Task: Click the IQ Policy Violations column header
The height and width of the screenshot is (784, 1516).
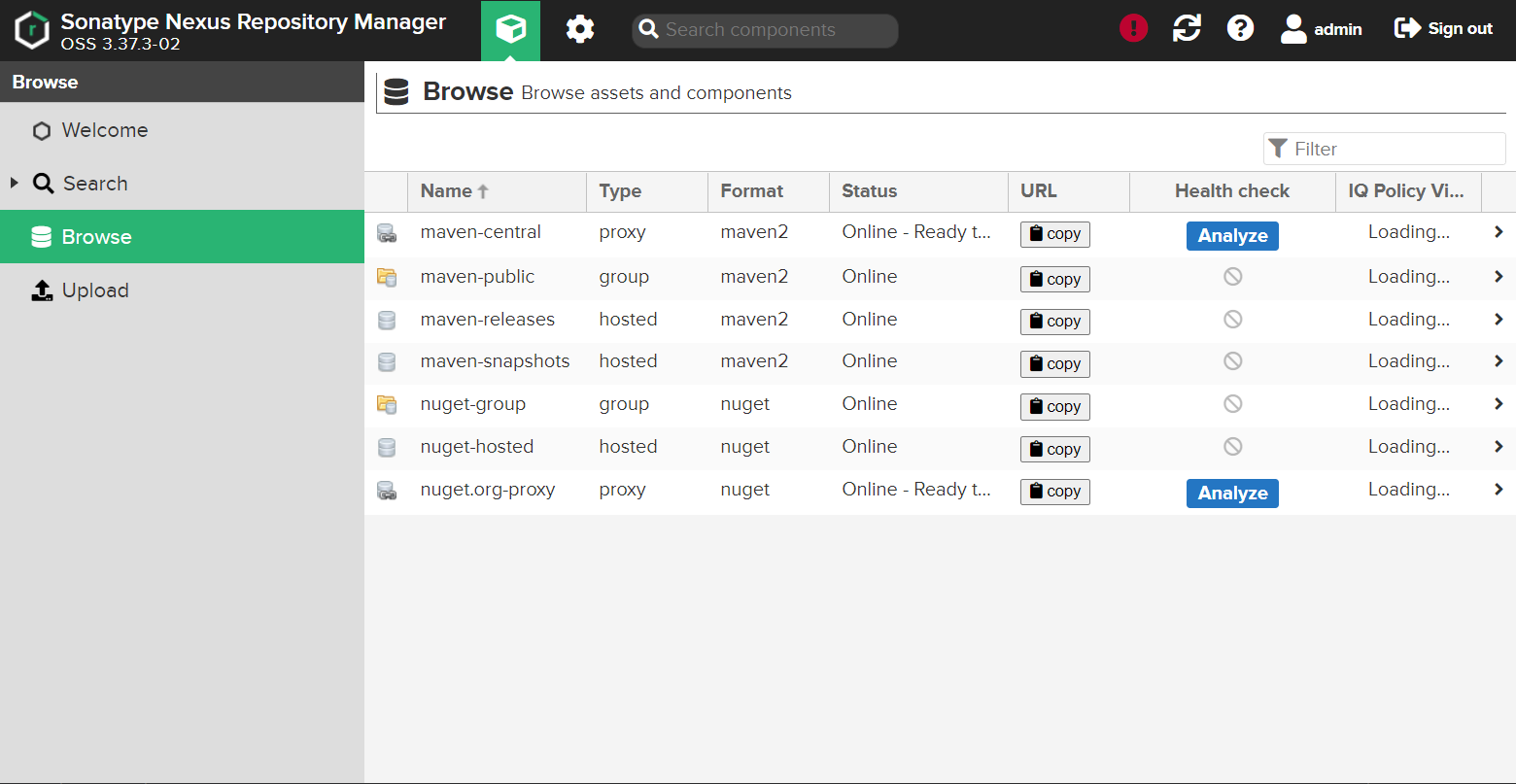Action: pyautogui.click(x=1408, y=191)
